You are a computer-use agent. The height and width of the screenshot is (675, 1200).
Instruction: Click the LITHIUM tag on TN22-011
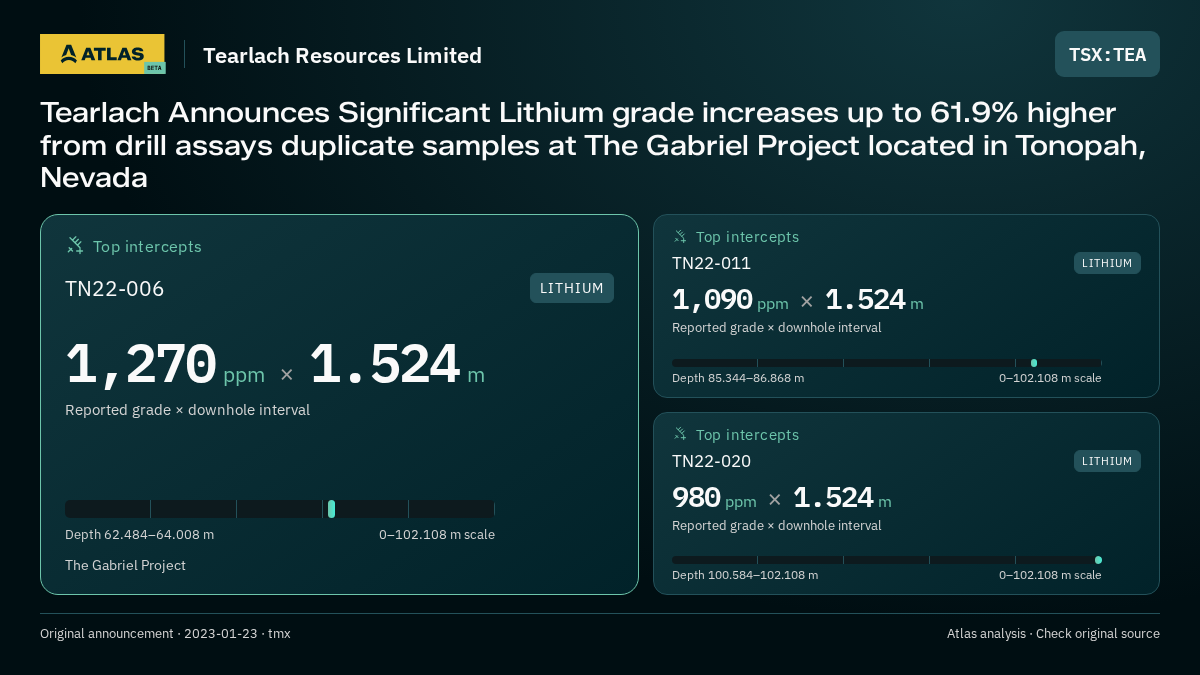pyautogui.click(x=1107, y=263)
